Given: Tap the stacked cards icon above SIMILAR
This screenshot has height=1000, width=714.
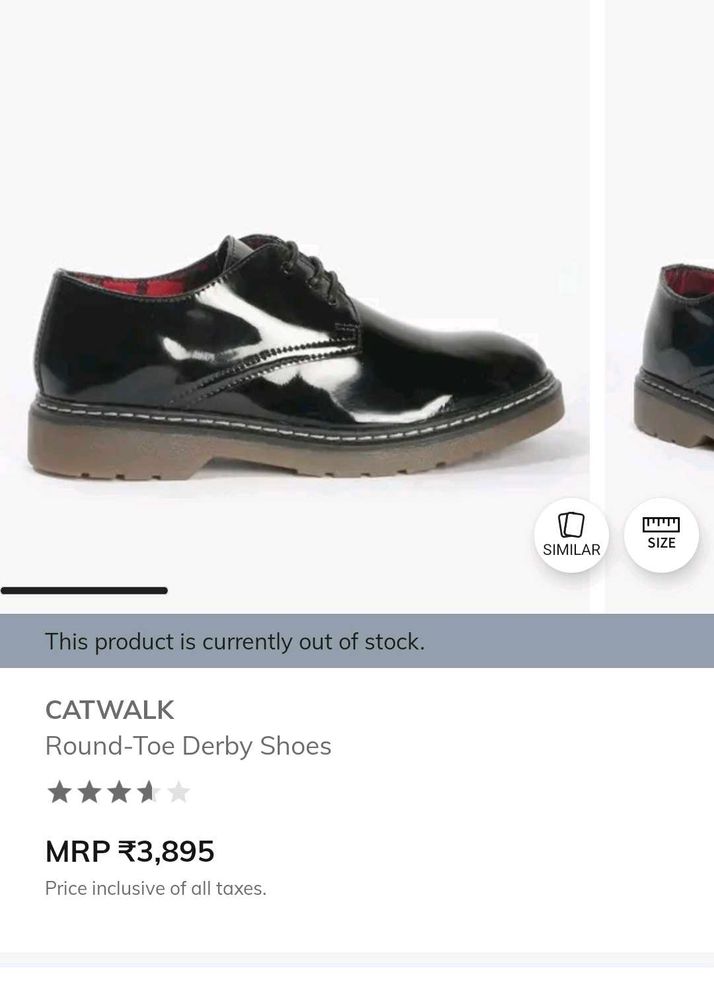Looking at the screenshot, I should click(x=571, y=526).
